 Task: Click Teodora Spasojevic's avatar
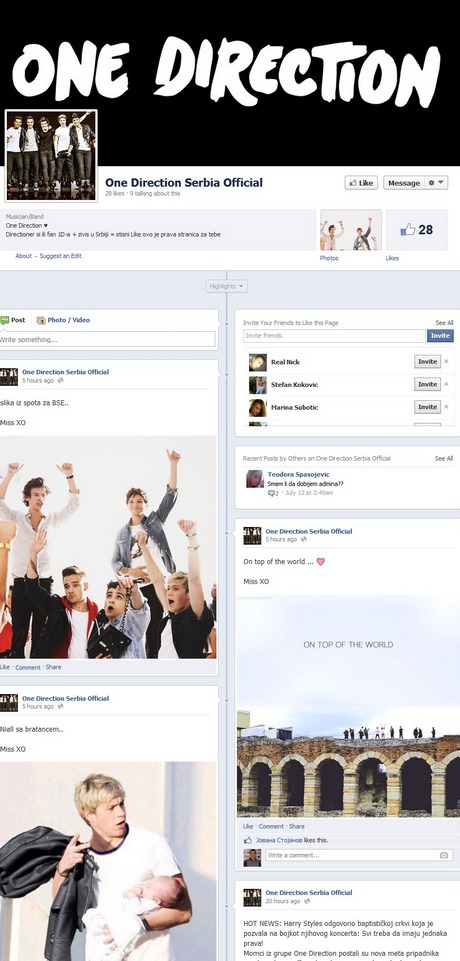tap(255, 479)
